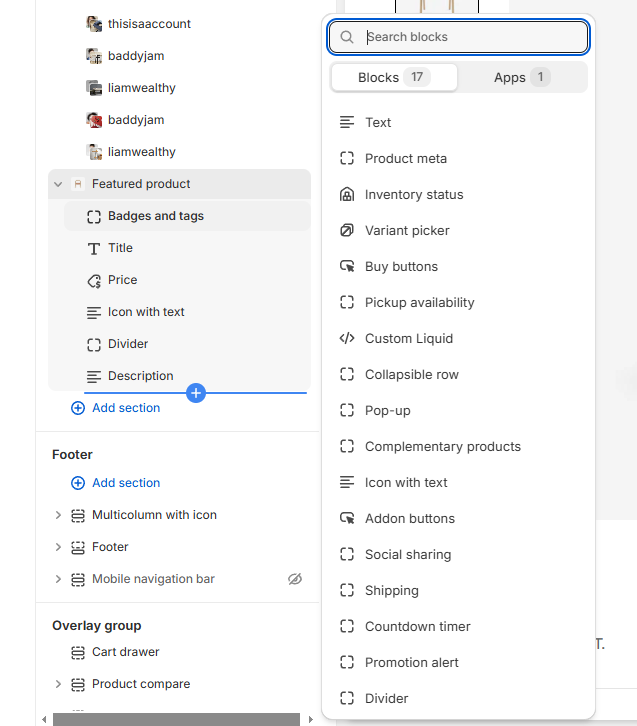The width and height of the screenshot is (637, 726).
Task: Click the Inventory status icon
Action: (x=347, y=194)
